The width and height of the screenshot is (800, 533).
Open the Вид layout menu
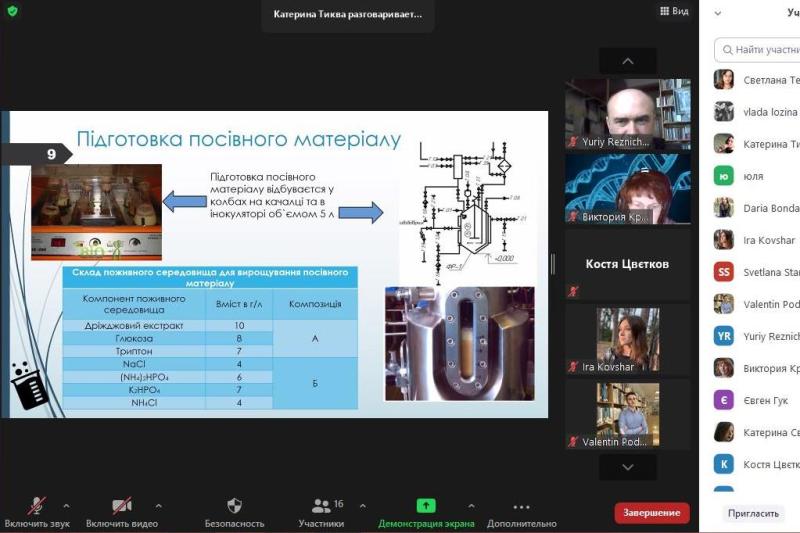[x=674, y=11]
